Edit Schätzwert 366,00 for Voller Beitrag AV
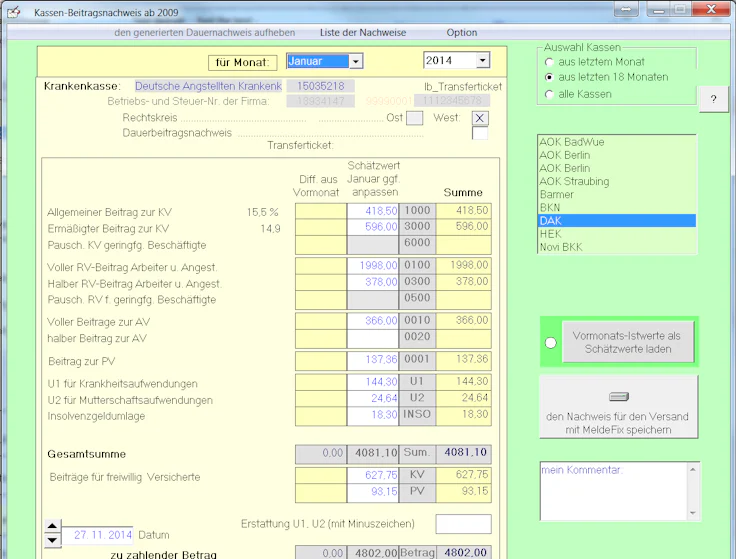The width and height of the screenshot is (736, 559). pyautogui.click(x=372, y=321)
